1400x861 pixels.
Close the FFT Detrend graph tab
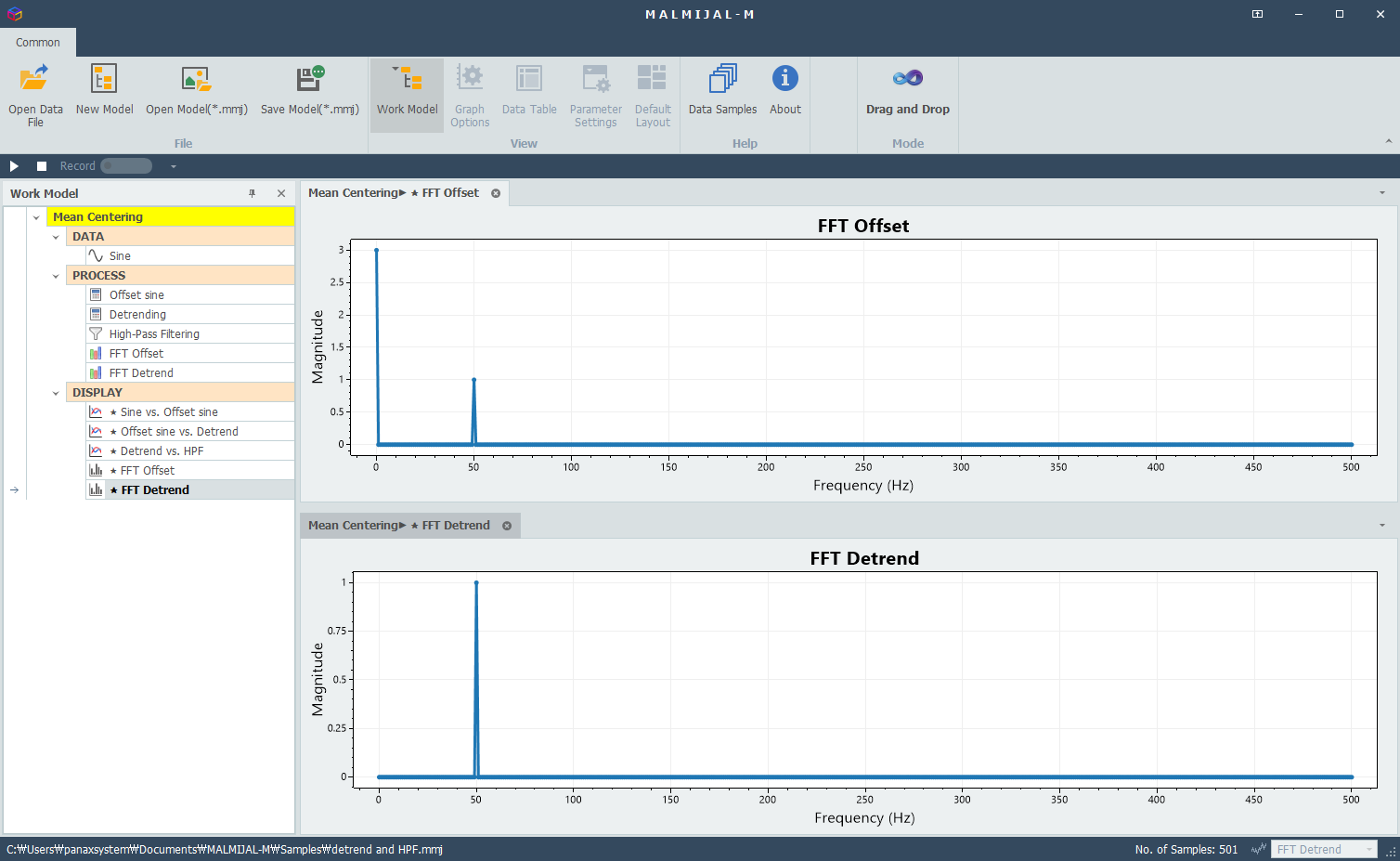pos(507,526)
